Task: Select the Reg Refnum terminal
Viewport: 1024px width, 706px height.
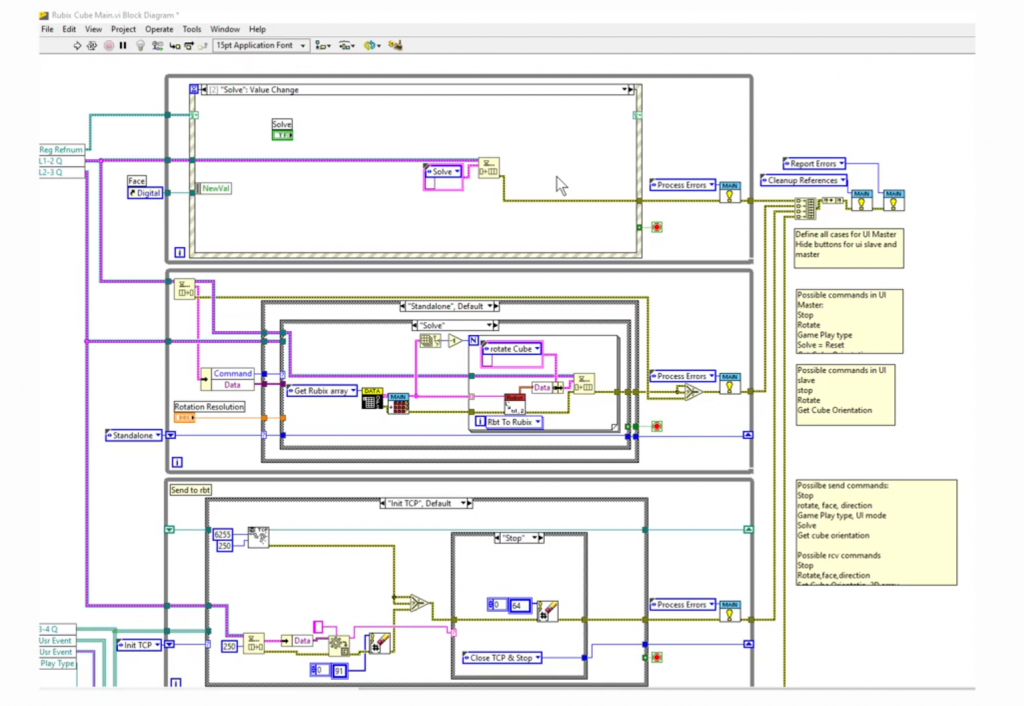Action: (x=61, y=150)
